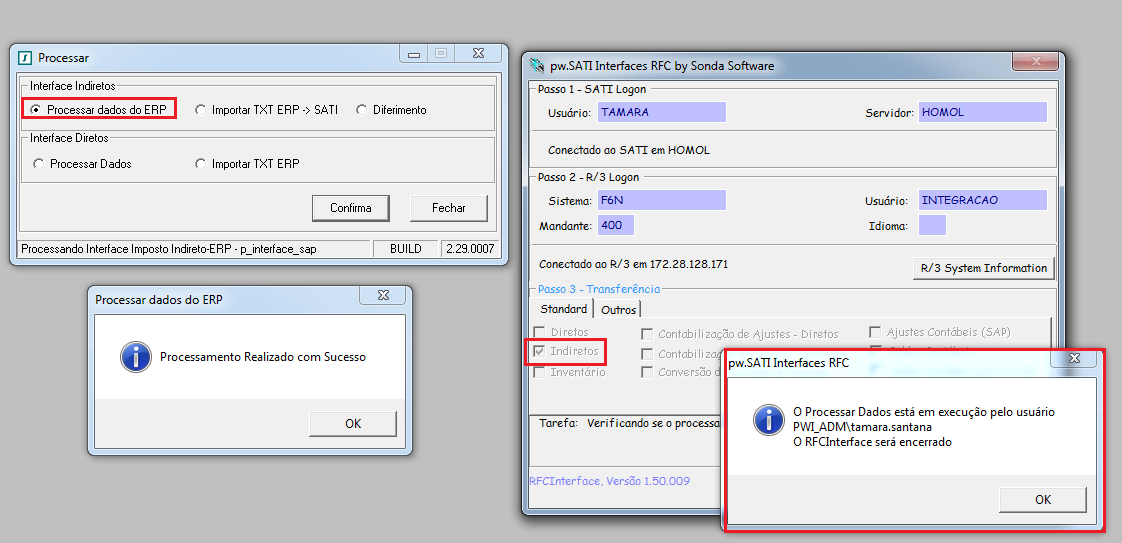Viewport: 1122px width, 543px height.
Task: Click the Passo 2 - R/3 Logon label
Action: point(588,177)
